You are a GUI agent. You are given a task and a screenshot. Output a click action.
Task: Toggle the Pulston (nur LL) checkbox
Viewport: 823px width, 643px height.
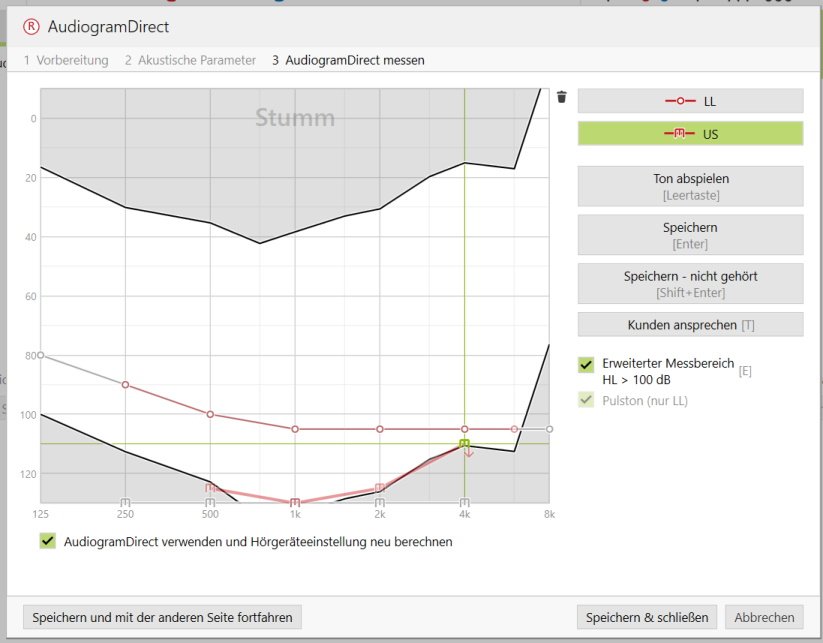[586, 401]
